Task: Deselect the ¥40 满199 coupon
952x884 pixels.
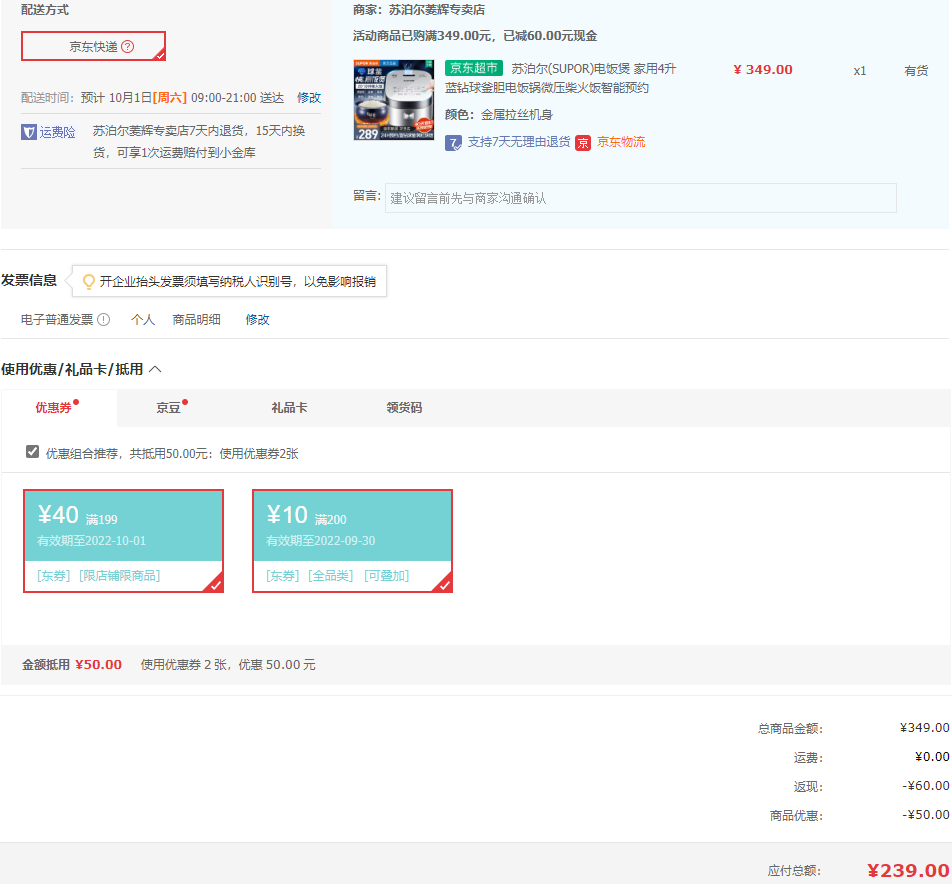Action: 123,540
